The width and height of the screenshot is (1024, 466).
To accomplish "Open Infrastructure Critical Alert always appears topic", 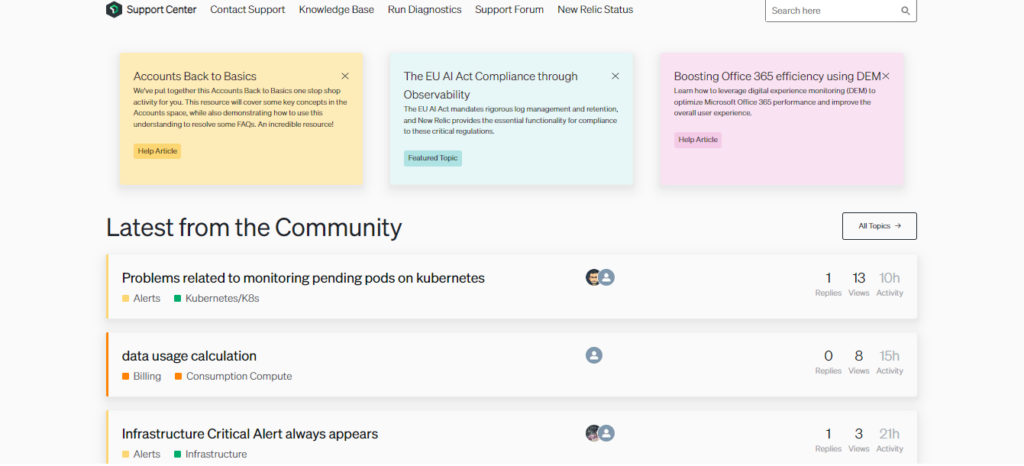I will (250, 434).
